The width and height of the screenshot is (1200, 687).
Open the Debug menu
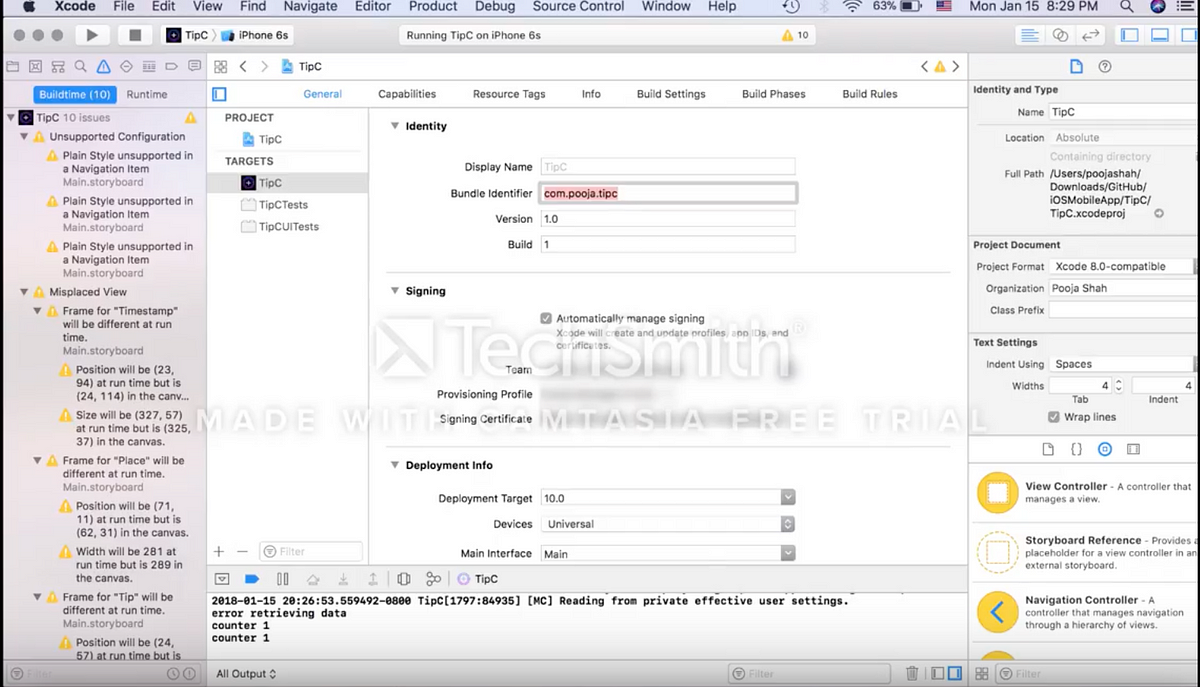point(495,6)
